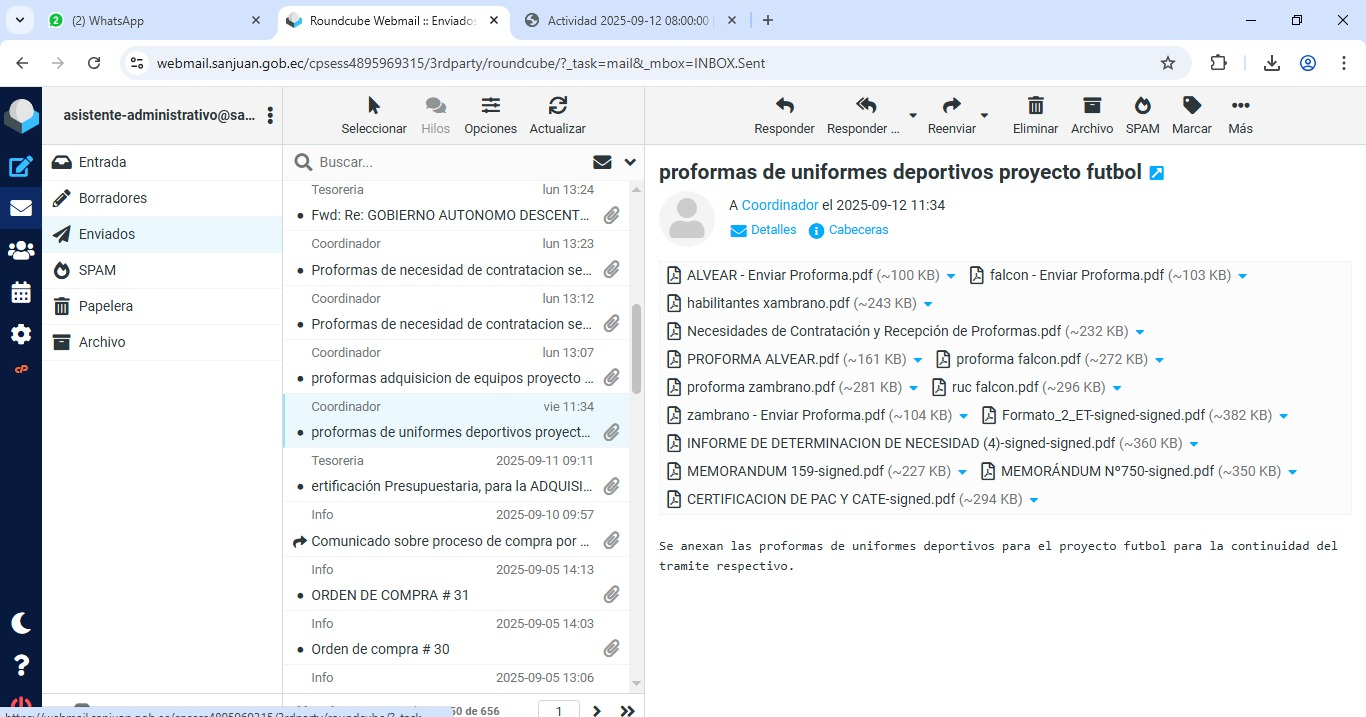Click the Archivo archive toolbar icon
Image resolution: width=1366 pixels, height=717 pixels.
(x=1091, y=106)
